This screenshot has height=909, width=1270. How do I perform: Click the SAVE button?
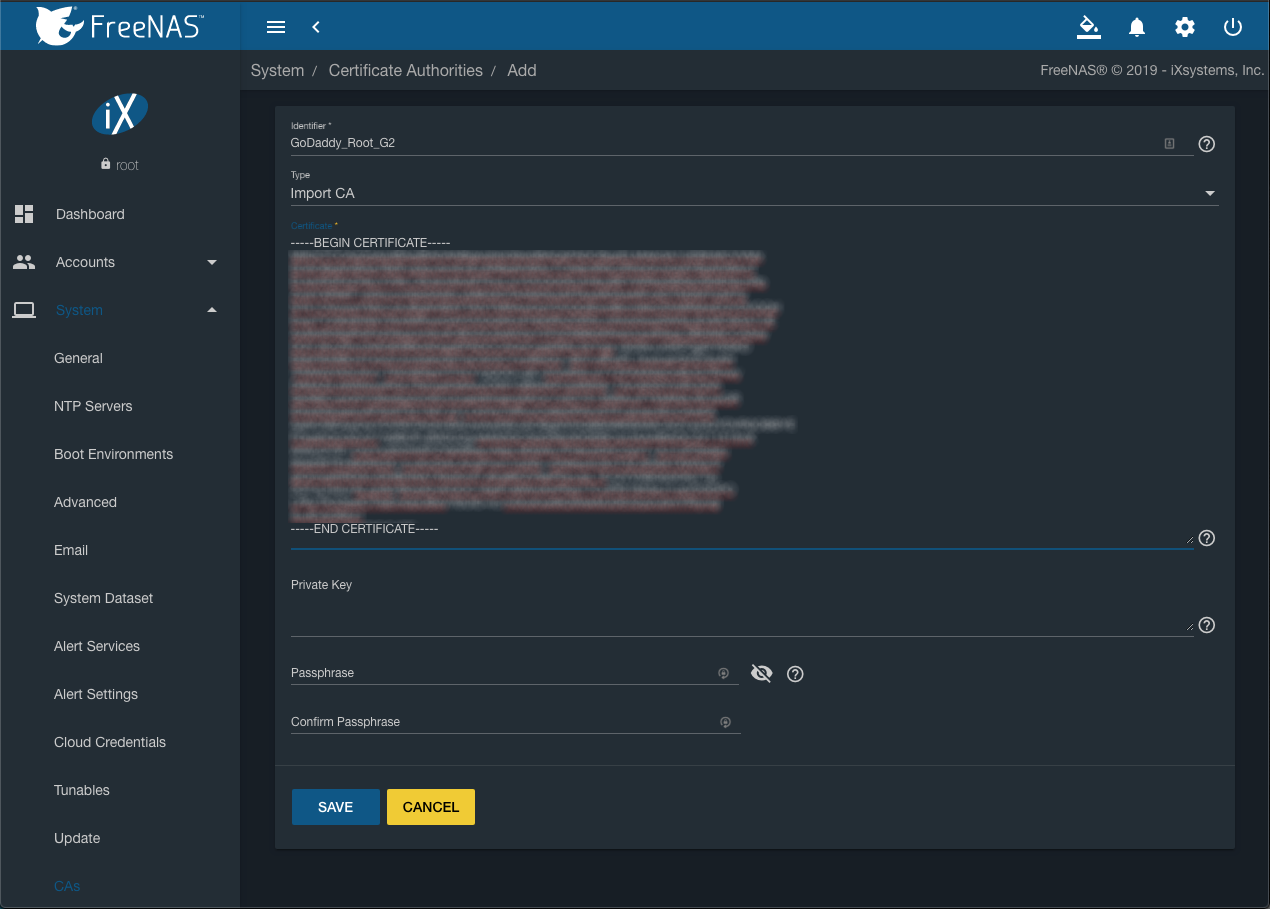(335, 807)
